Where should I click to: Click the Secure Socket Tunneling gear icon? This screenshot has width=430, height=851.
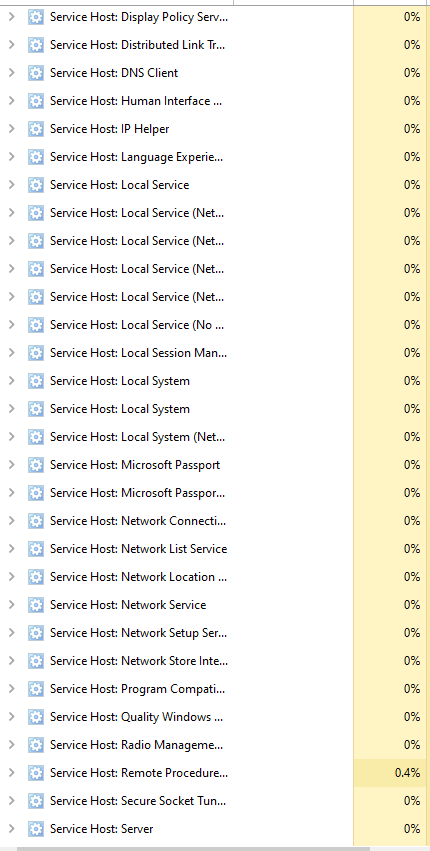[x=35, y=801]
